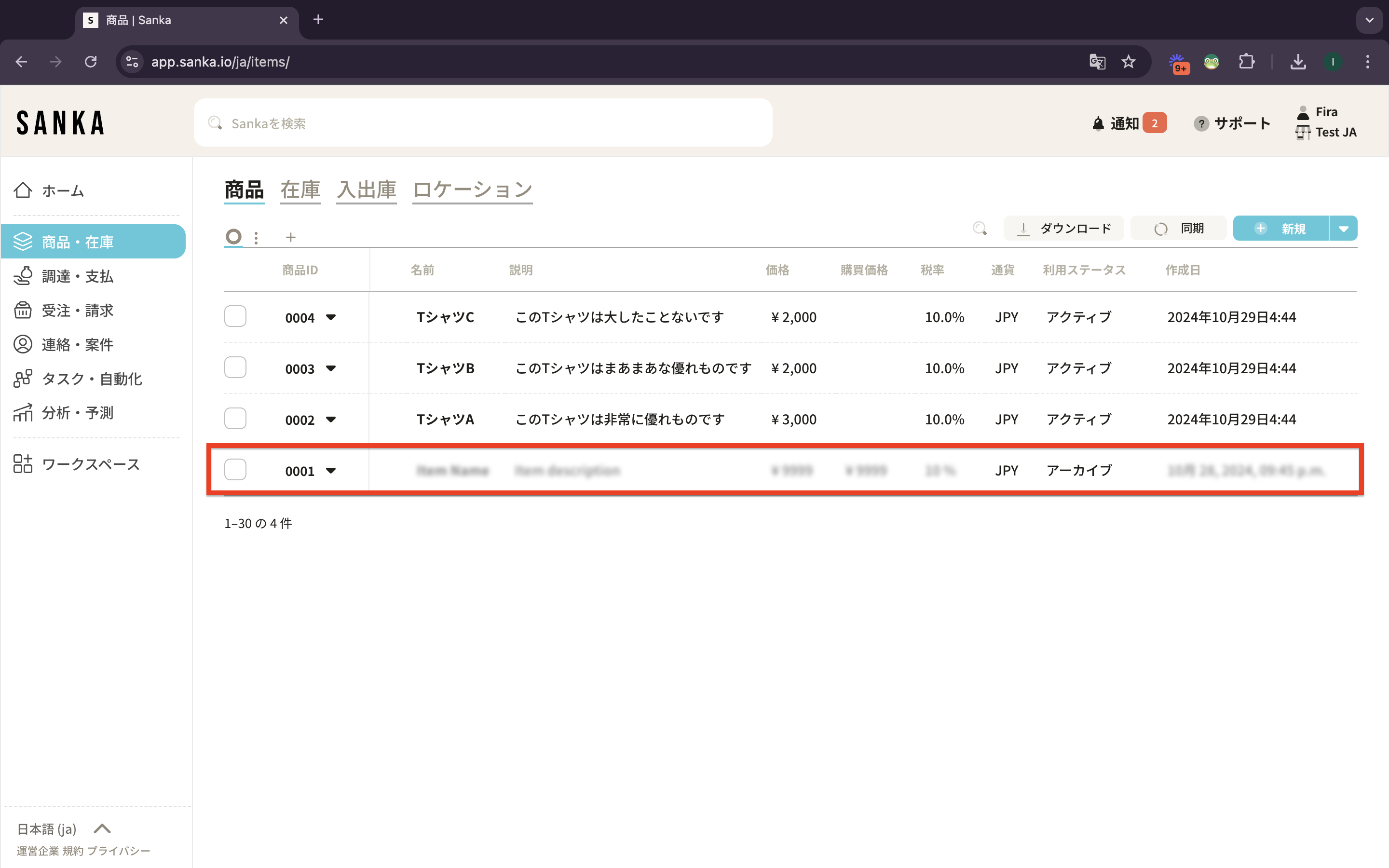Switch to the 在庫 tab
Viewport: 1389px width, 868px height.
300,190
